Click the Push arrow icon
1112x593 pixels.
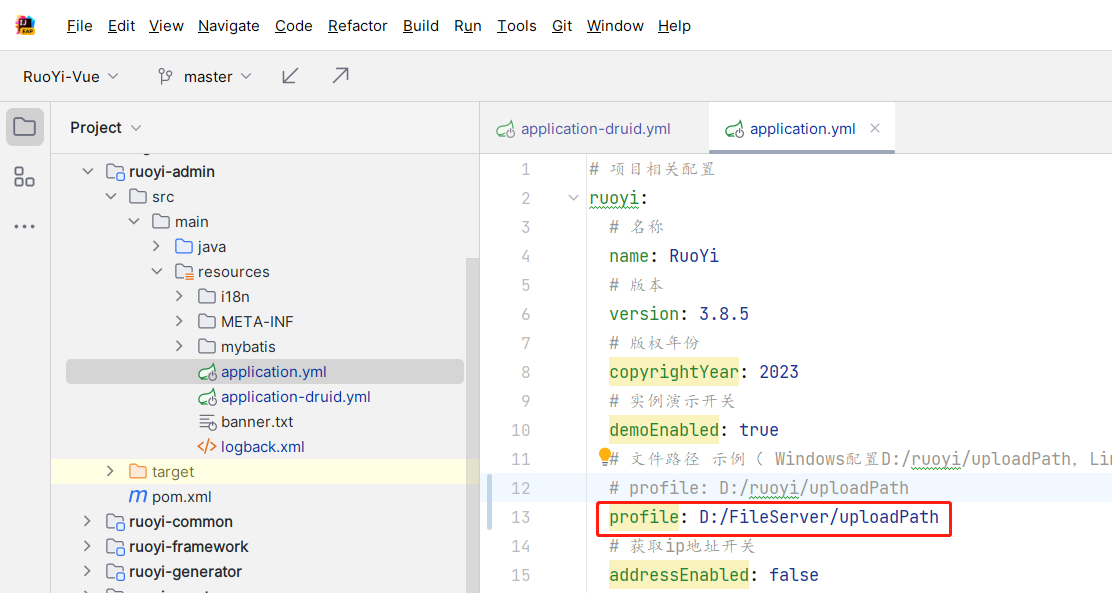[340, 76]
